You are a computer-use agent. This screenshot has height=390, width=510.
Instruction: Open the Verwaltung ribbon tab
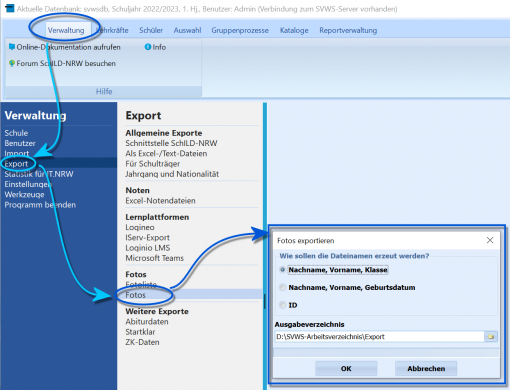[x=66, y=30]
